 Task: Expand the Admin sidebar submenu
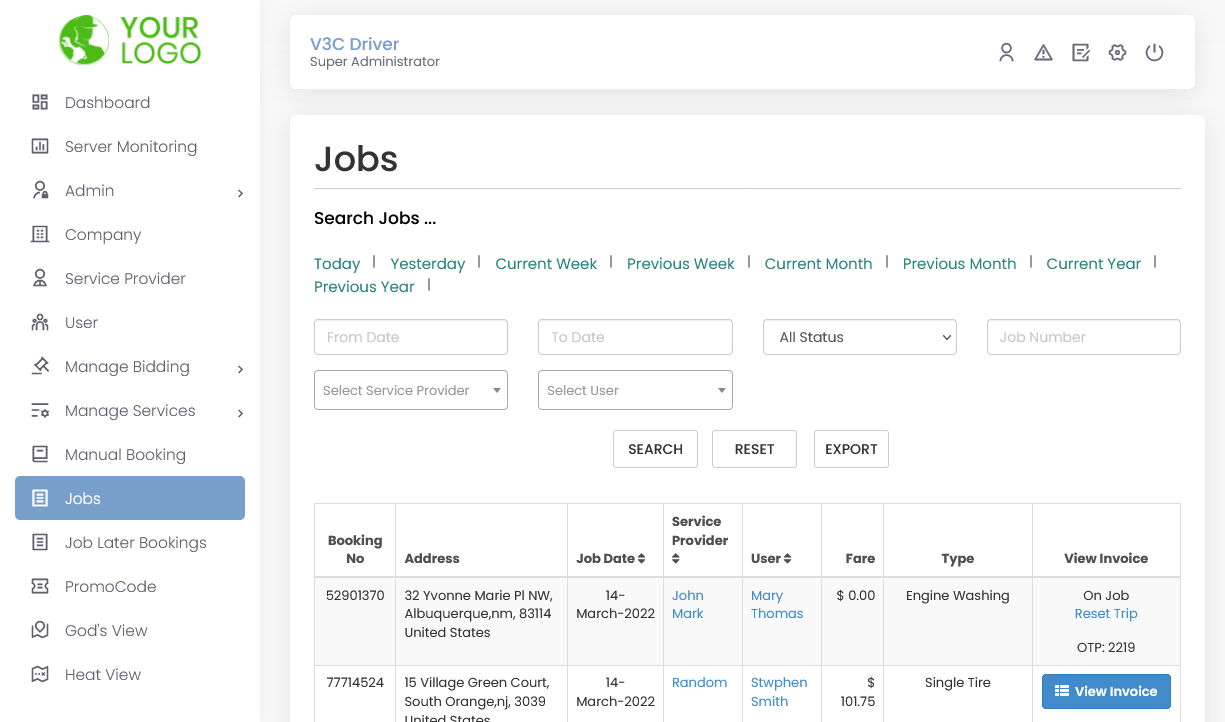coord(240,190)
